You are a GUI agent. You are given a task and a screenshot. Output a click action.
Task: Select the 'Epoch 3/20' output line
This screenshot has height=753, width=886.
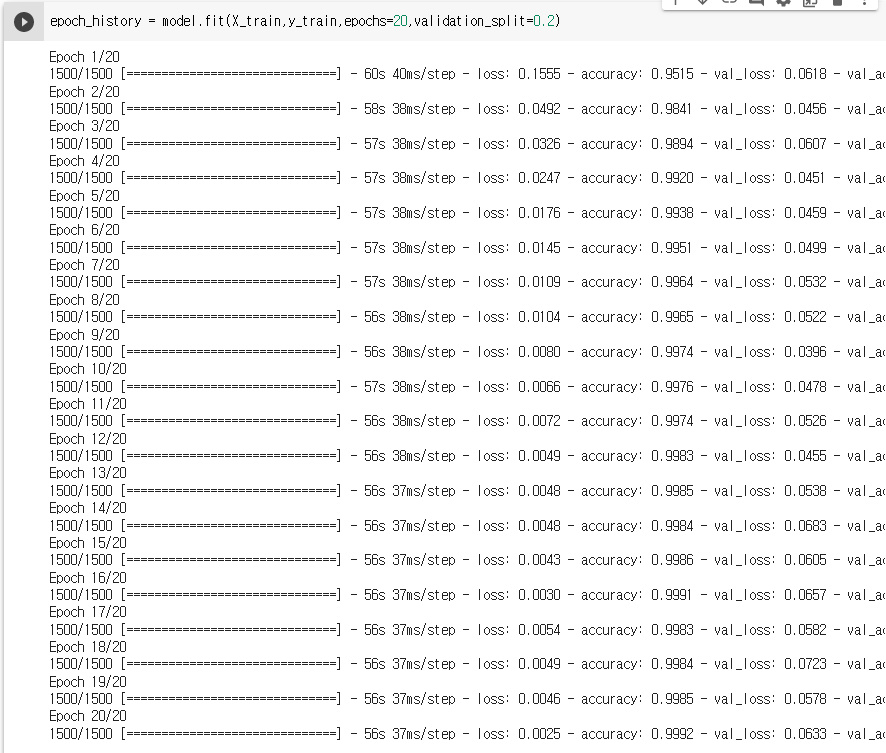84,126
